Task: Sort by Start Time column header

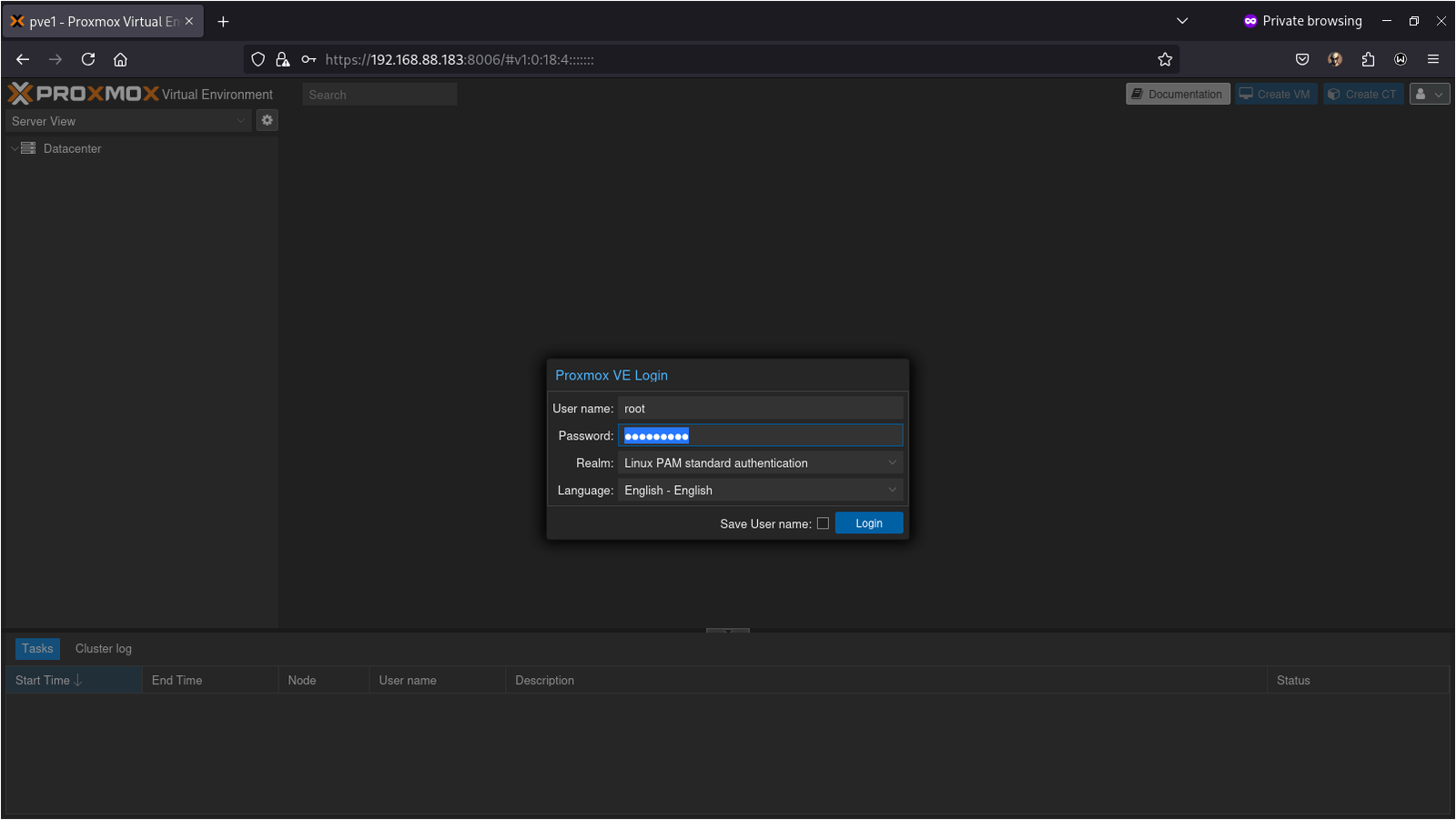Action: click(74, 680)
